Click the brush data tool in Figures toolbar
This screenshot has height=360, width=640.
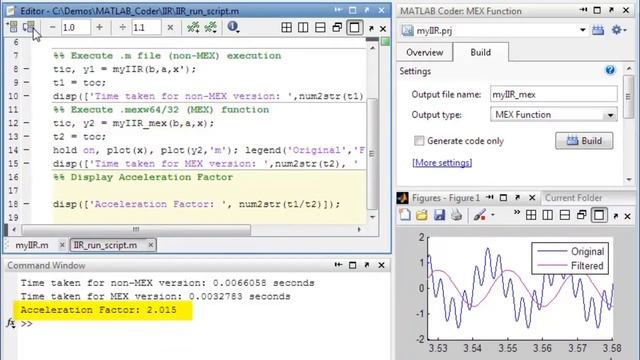coord(480,215)
